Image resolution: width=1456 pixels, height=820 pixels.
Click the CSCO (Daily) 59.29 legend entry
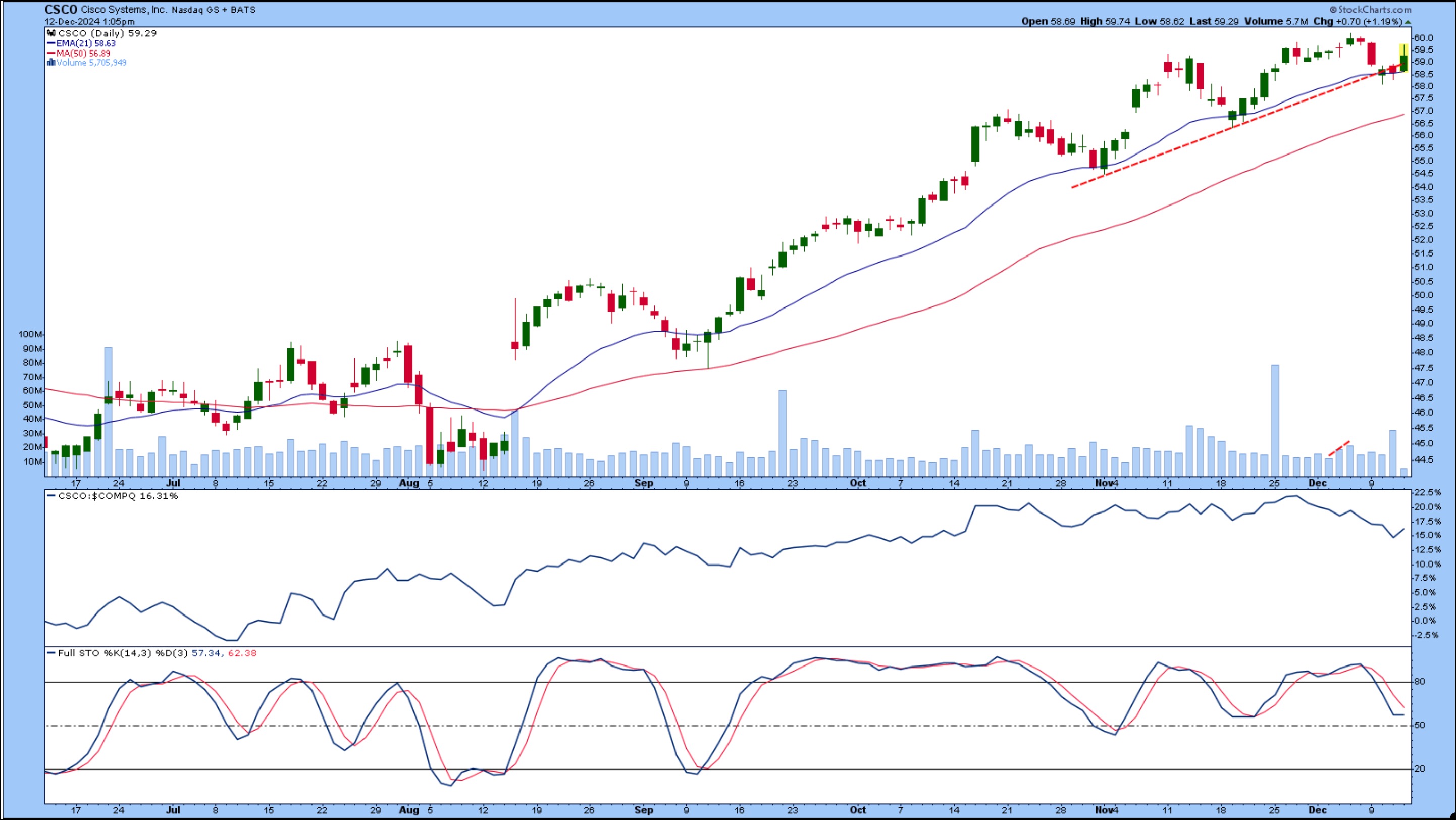coord(108,33)
